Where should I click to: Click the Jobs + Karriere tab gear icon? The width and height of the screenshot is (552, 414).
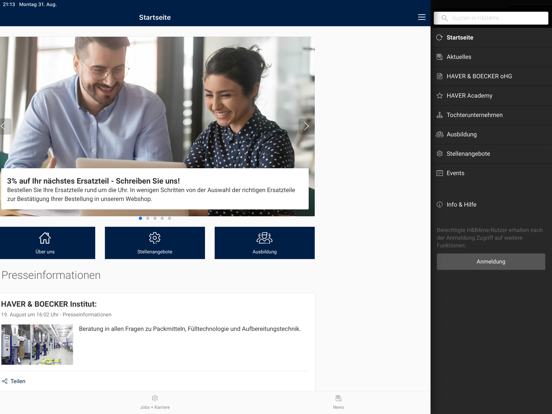coord(155,398)
